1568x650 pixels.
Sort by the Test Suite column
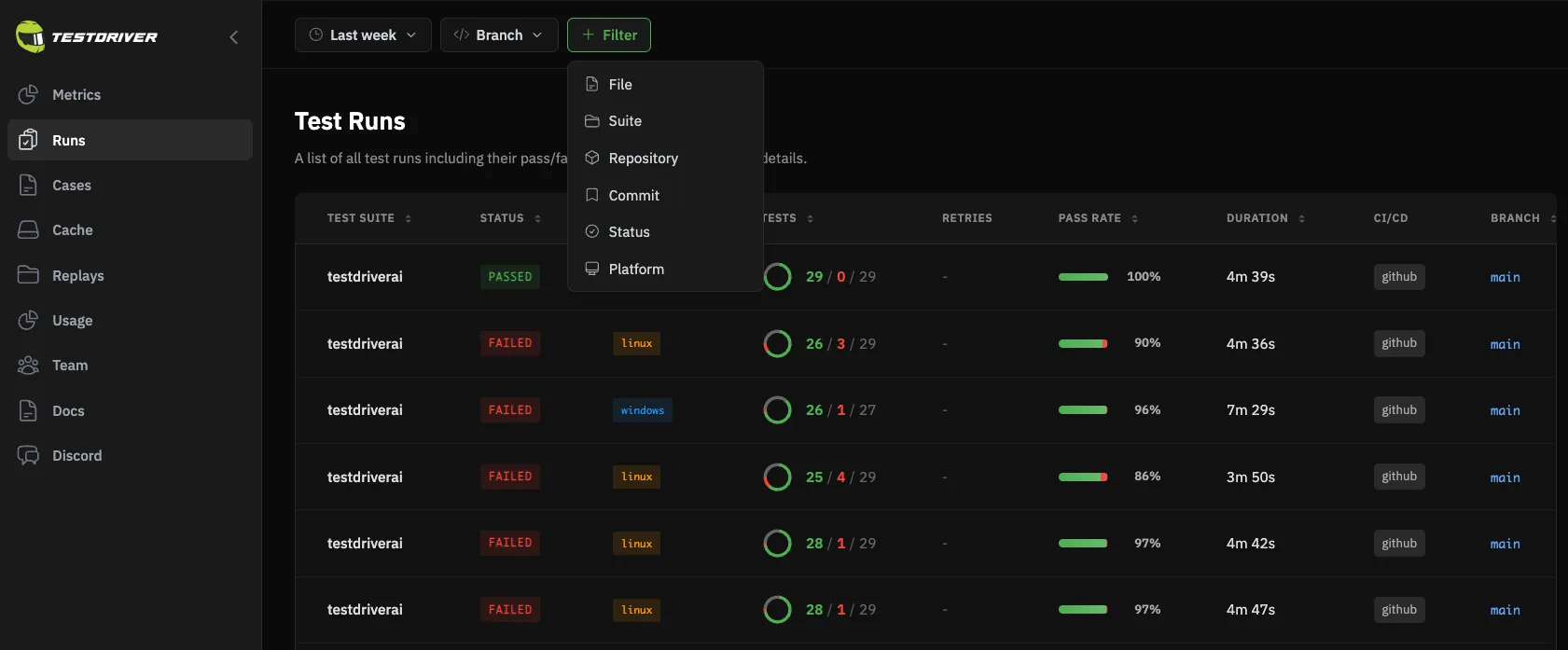point(369,218)
